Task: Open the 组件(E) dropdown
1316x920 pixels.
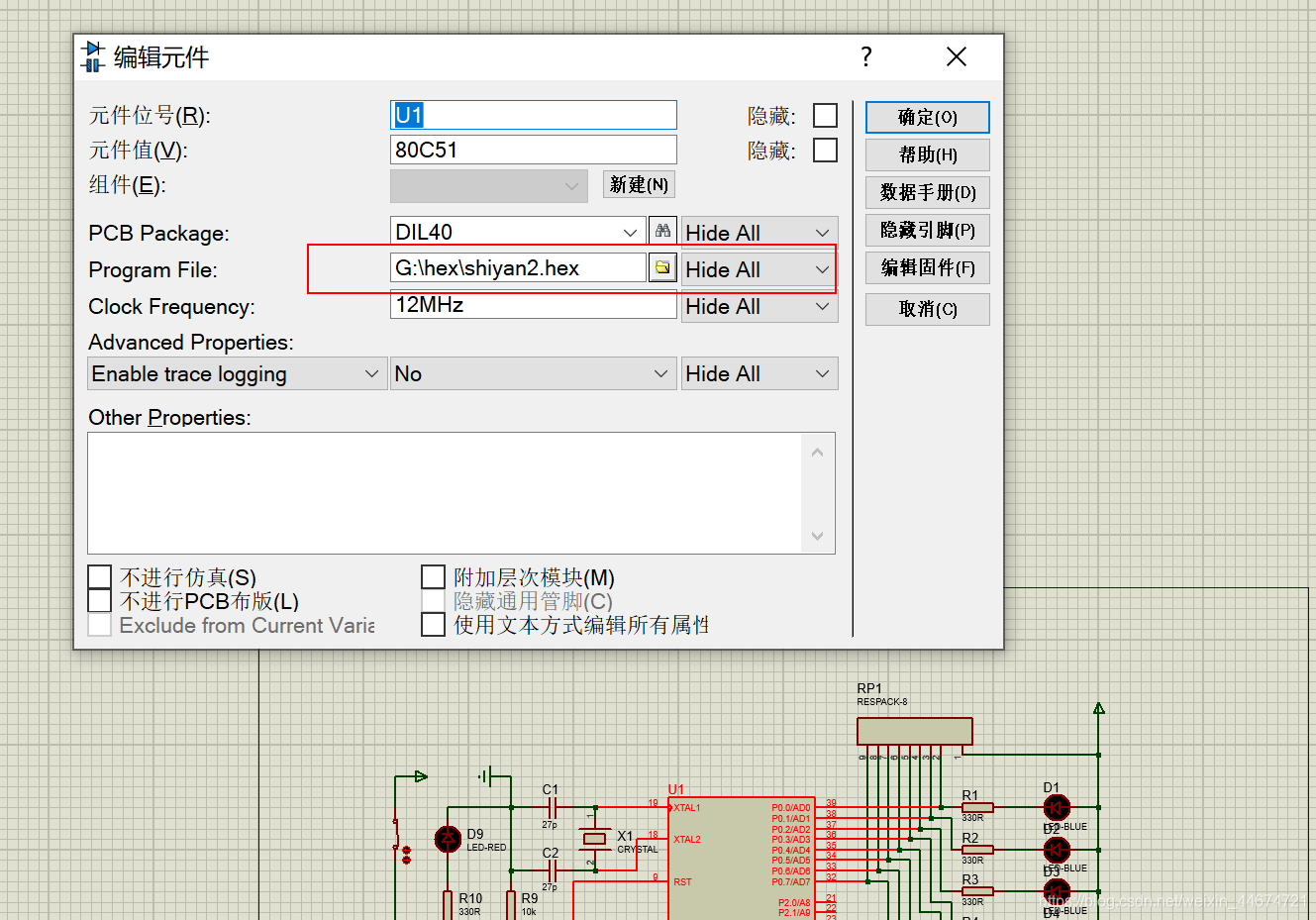Action: (489, 185)
